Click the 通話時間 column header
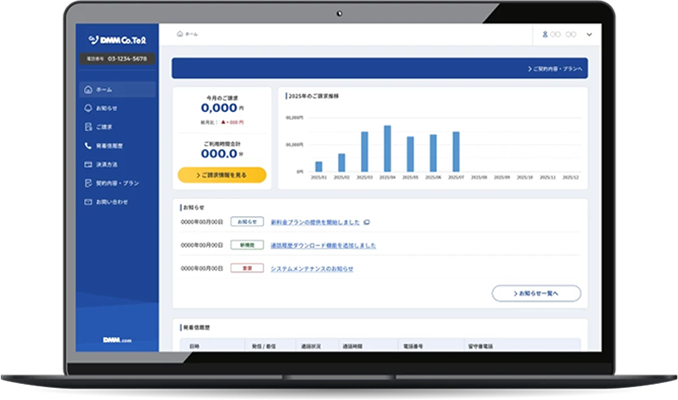678x400 pixels. pos(352,346)
